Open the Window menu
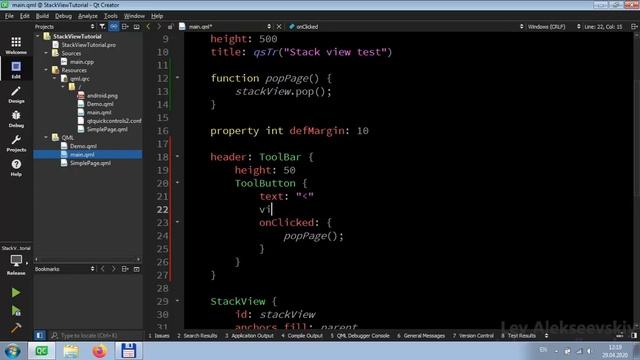The width and height of the screenshot is (640, 360). (134, 16)
